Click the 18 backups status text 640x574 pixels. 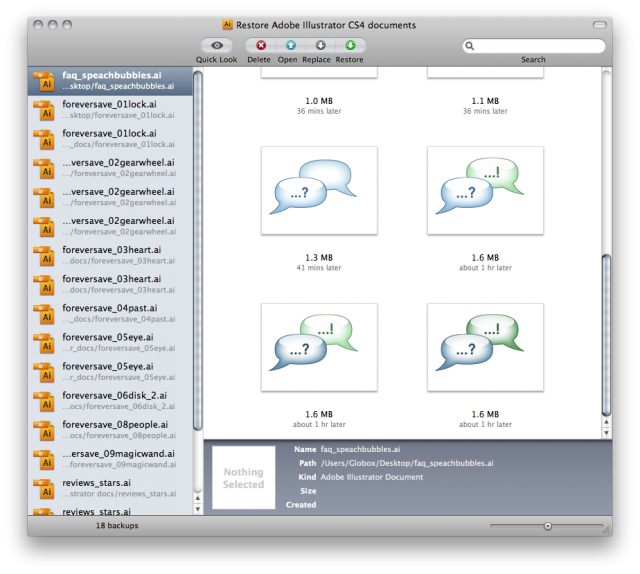117,525
